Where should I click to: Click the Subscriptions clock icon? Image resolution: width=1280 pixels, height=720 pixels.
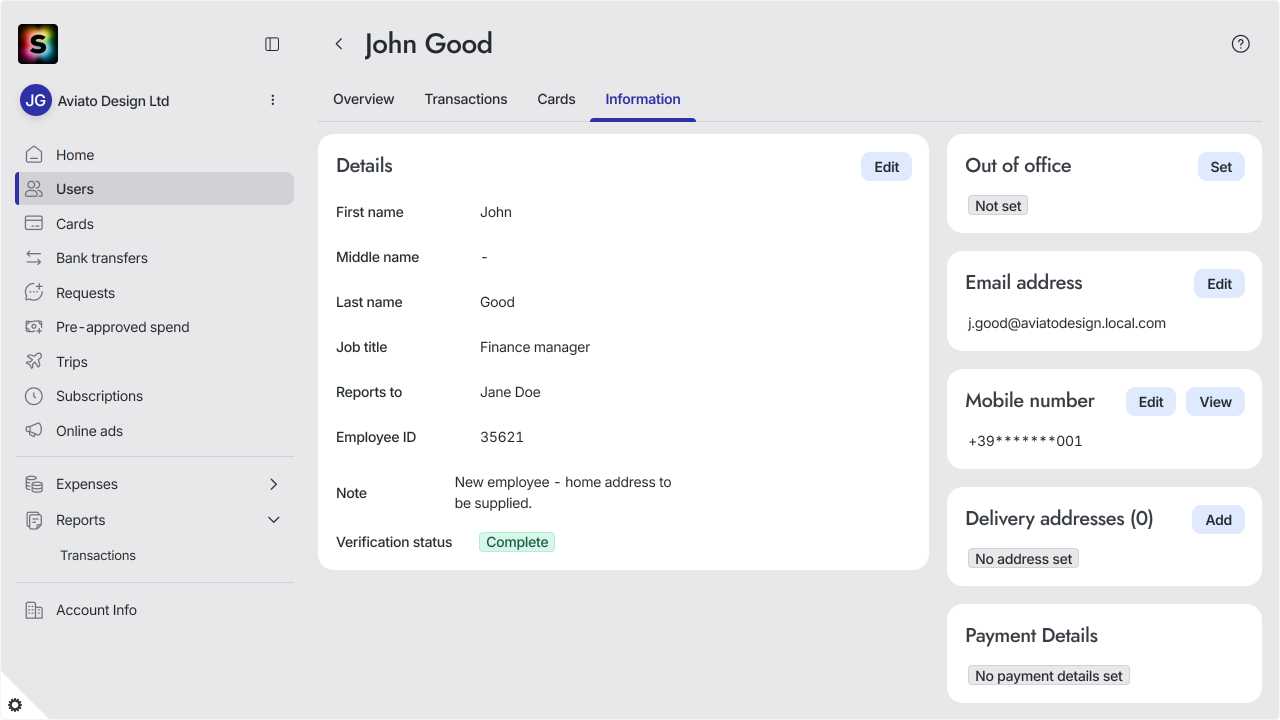point(34,396)
